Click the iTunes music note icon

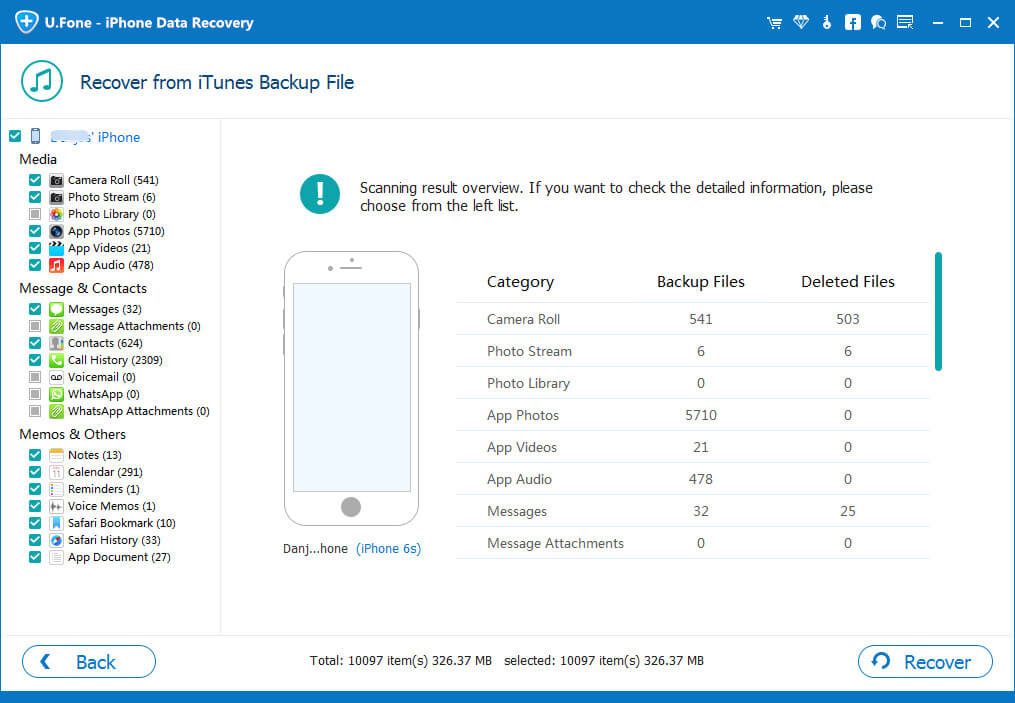[42, 82]
